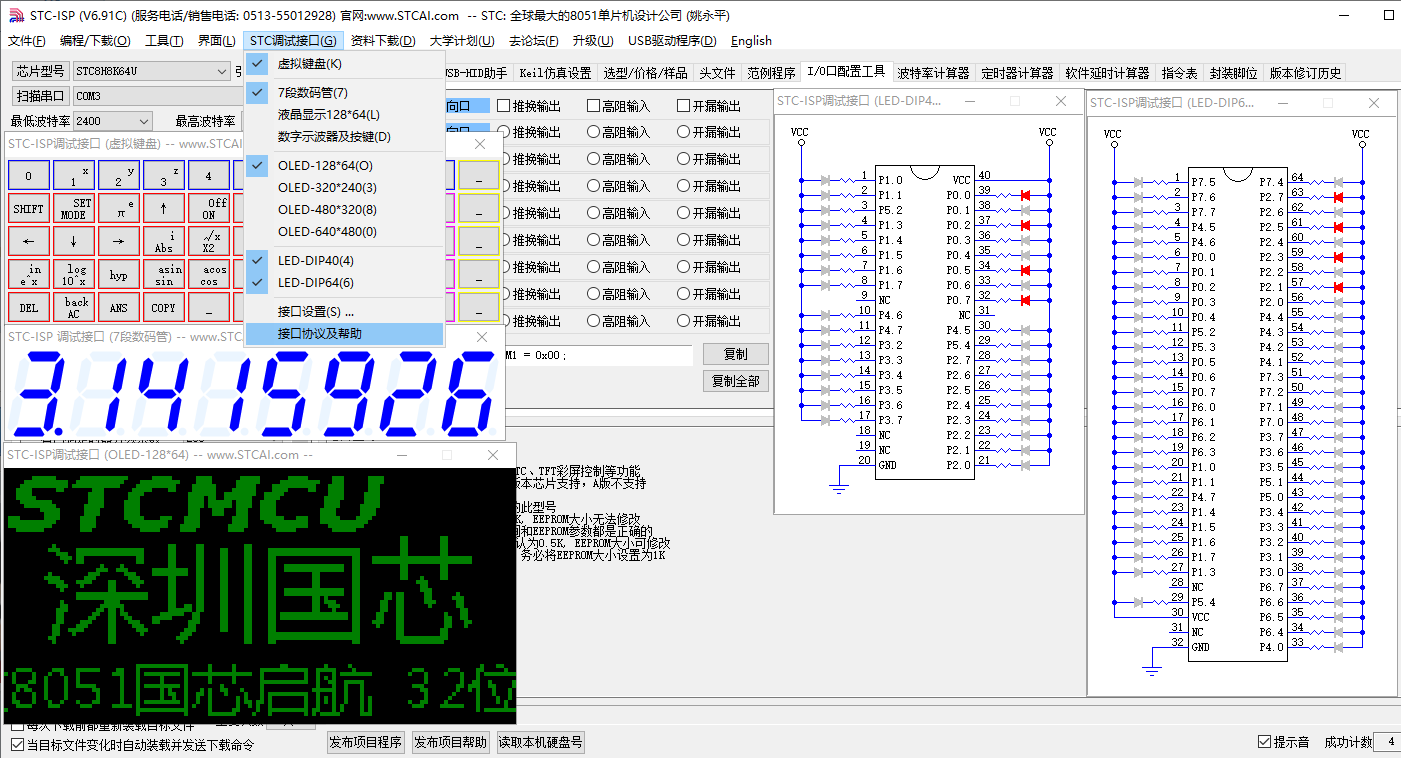1401x758 pixels.
Task: Click the up arrow key on virtual keyboard
Action: tap(163, 208)
